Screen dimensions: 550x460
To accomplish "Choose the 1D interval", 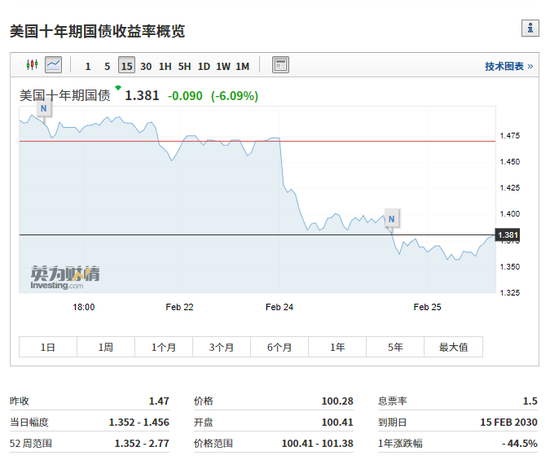I will point(204,66).
